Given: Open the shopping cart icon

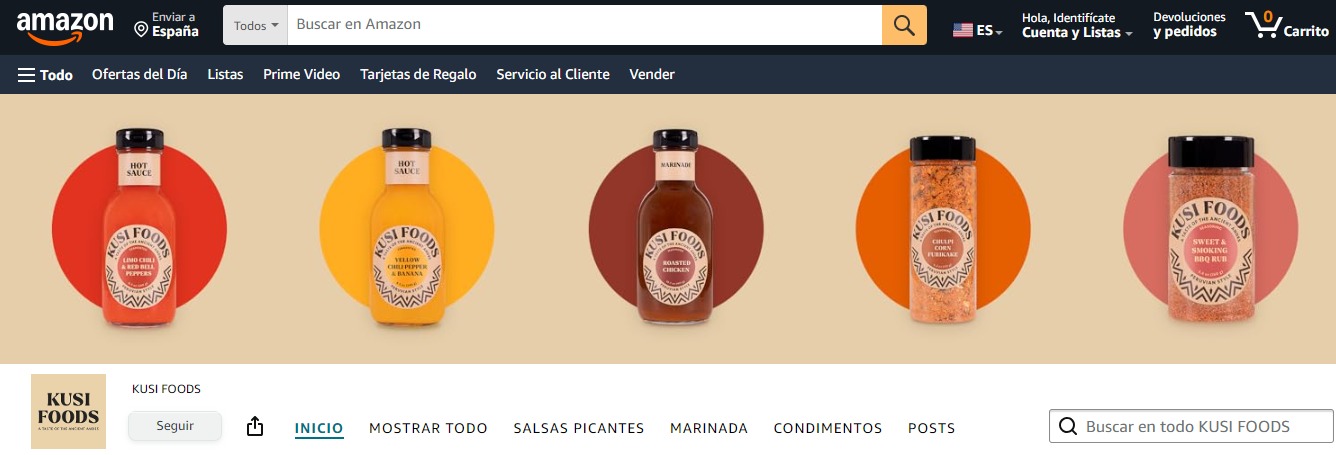Looking at the screenshot, I should pos(1262,25).
